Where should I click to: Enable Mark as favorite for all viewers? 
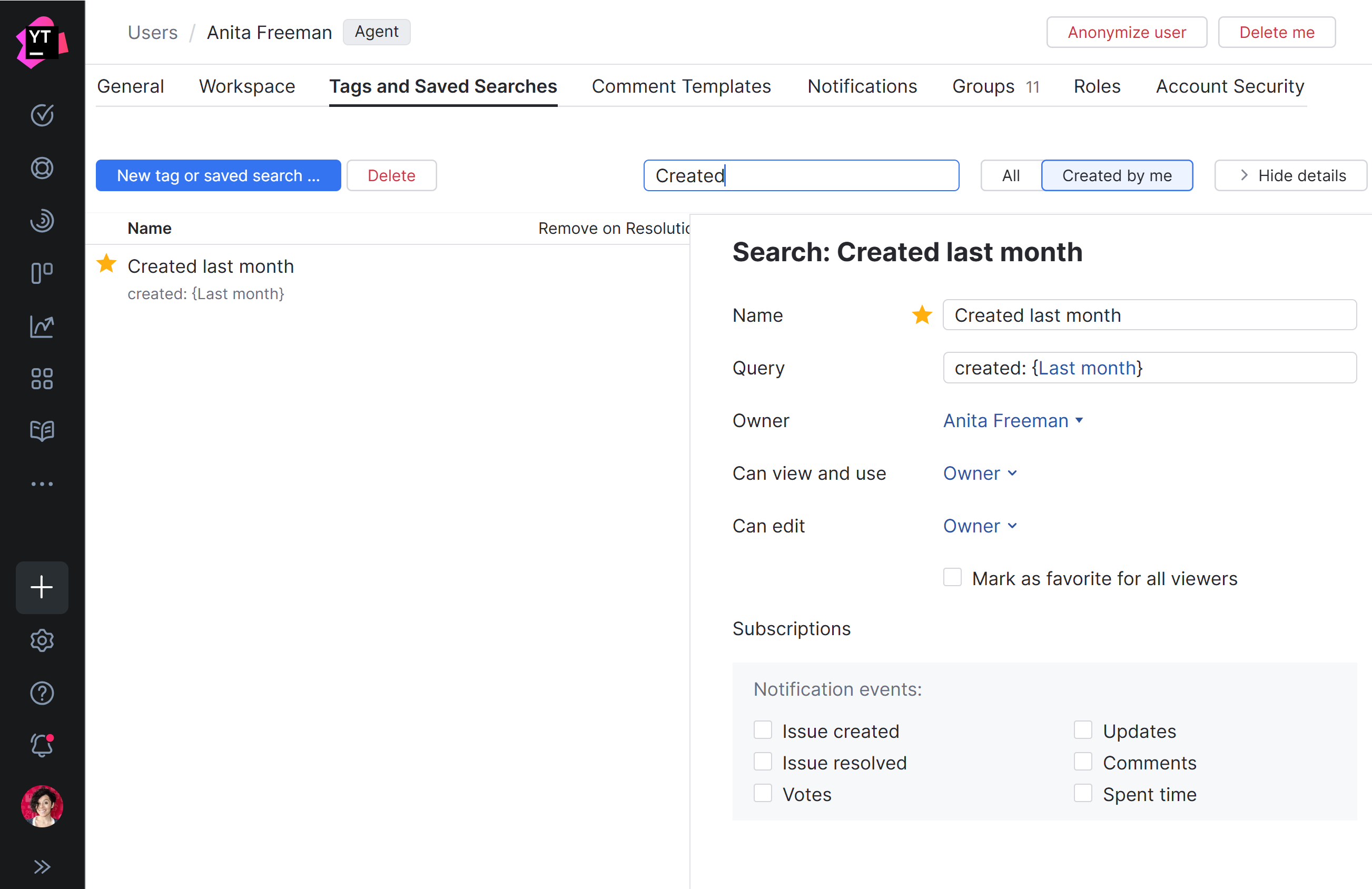pos(952,577)
